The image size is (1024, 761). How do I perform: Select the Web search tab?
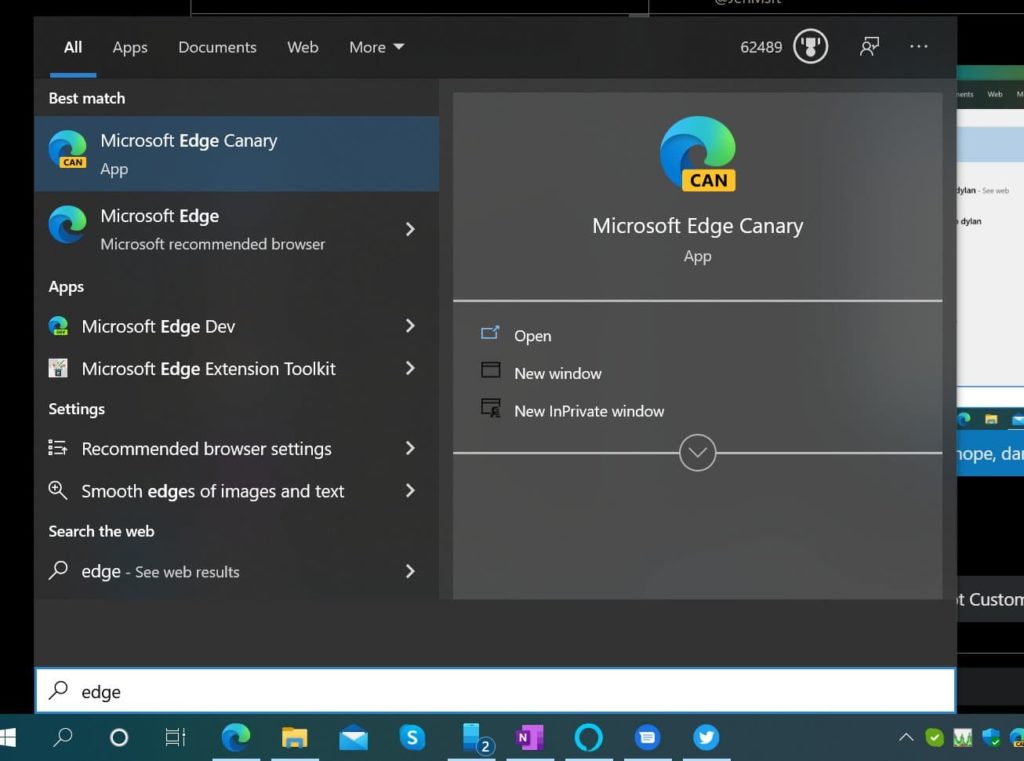click(x=302, y=47)
